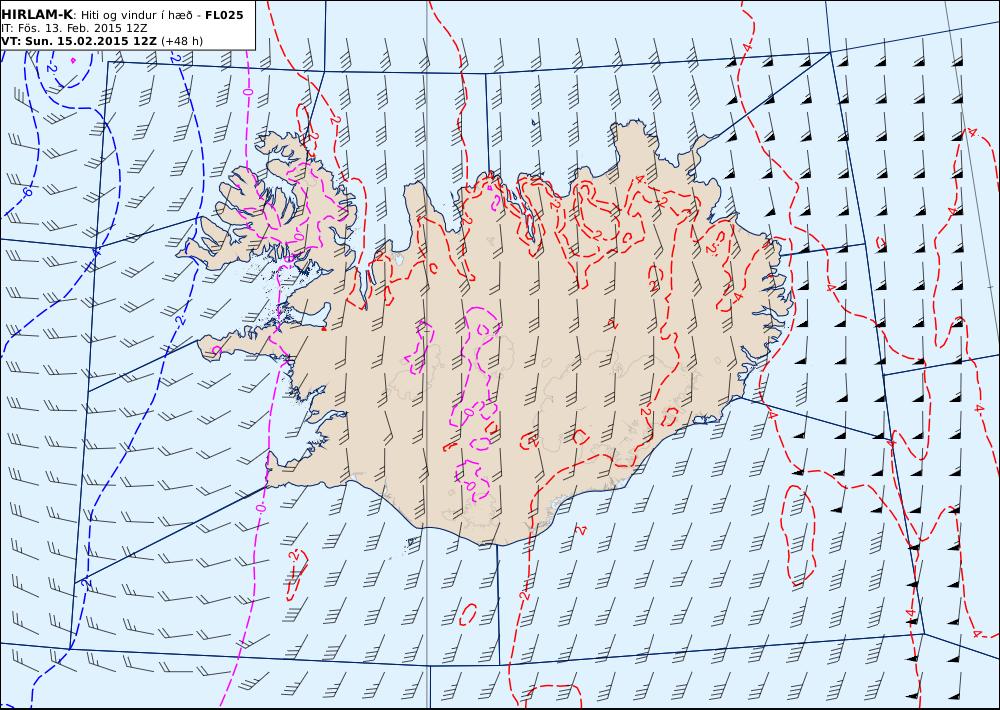The height and width of the screenshot is (710, 1000).
Task: Click the "FL025" flight level label
Action: pyautogui.click(x=224, y=15)
